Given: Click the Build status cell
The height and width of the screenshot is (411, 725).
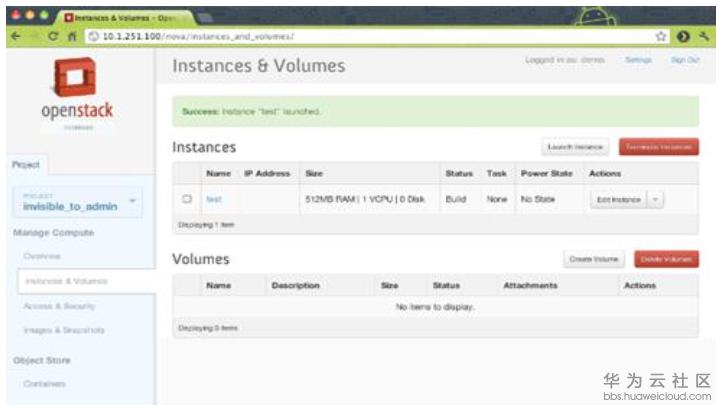Looking at the screenshot, I should point(455,199).
